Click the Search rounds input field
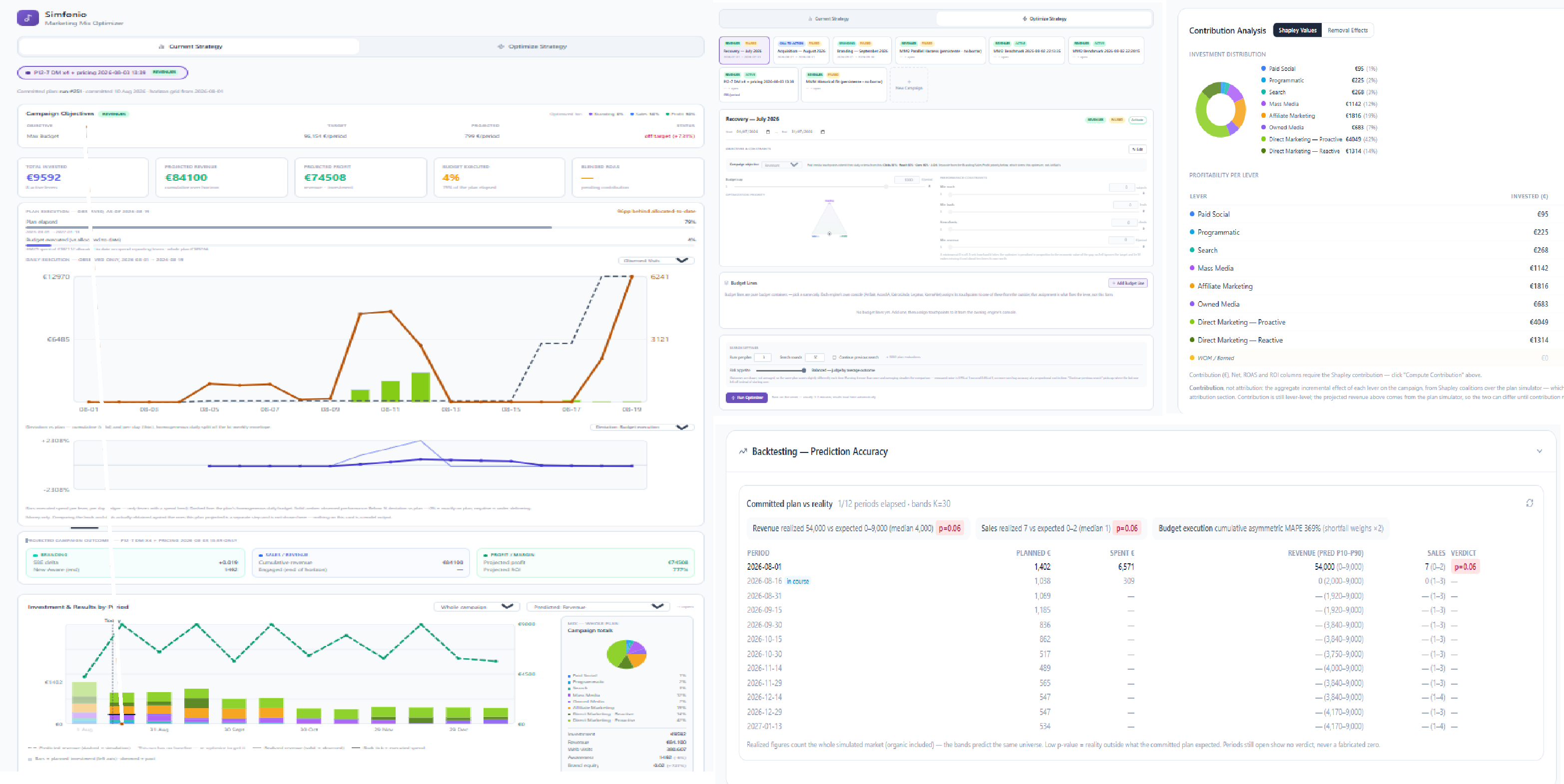The width and height of the screenshot is (1564, 784). tap(815, 358)
